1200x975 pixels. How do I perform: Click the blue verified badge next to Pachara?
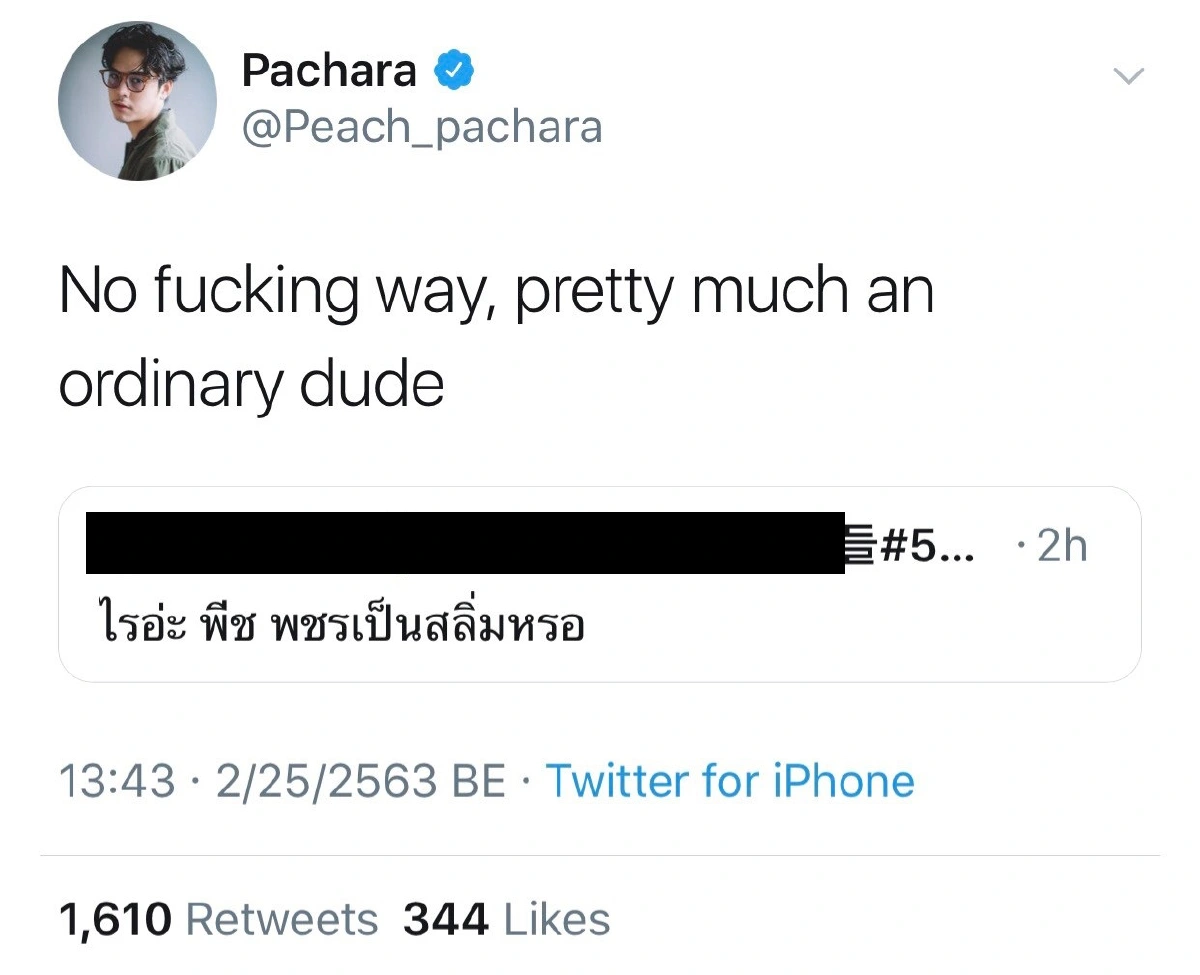click(455, 70)
